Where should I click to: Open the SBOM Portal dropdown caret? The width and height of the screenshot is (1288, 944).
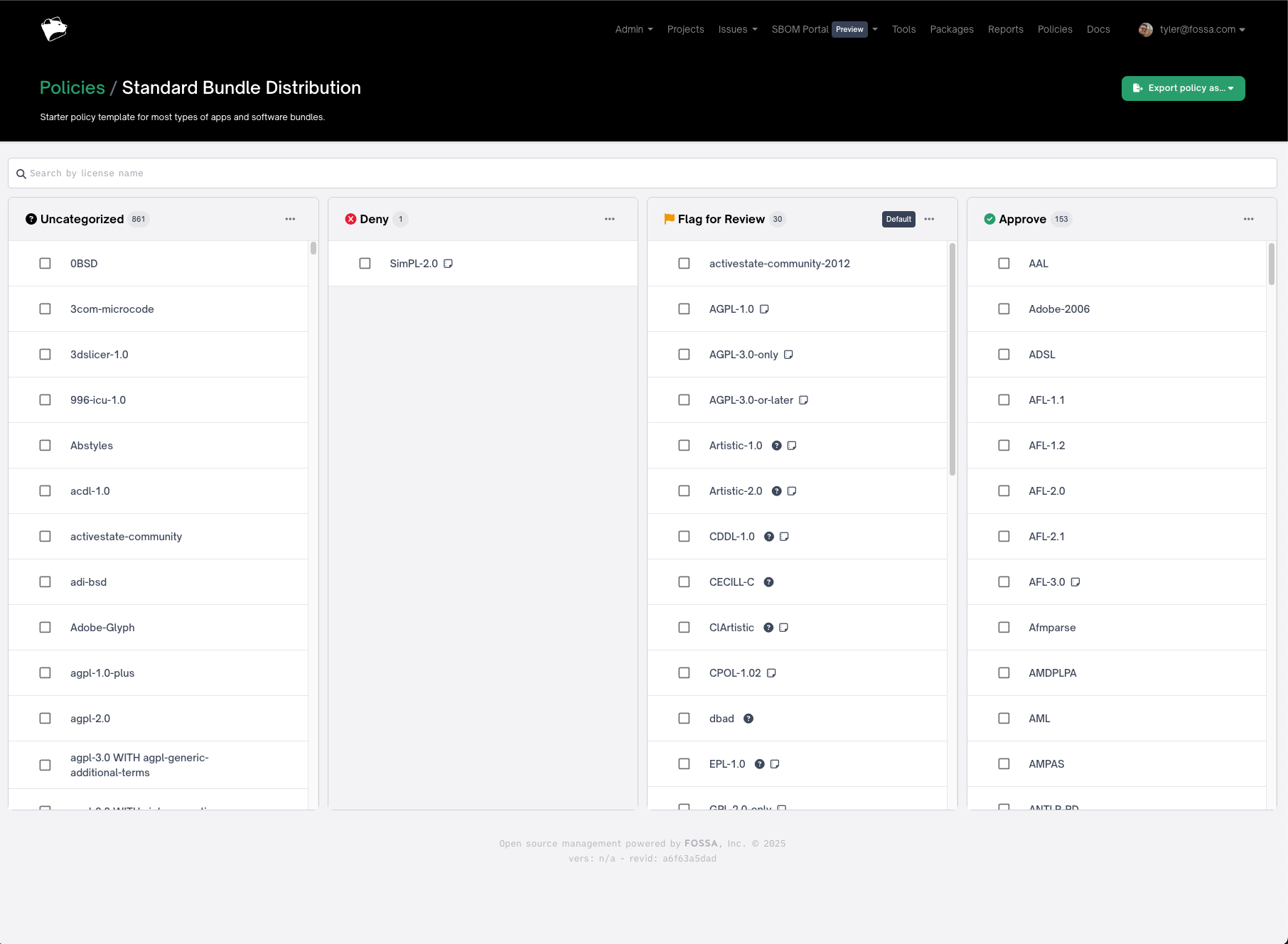point(875,29)
